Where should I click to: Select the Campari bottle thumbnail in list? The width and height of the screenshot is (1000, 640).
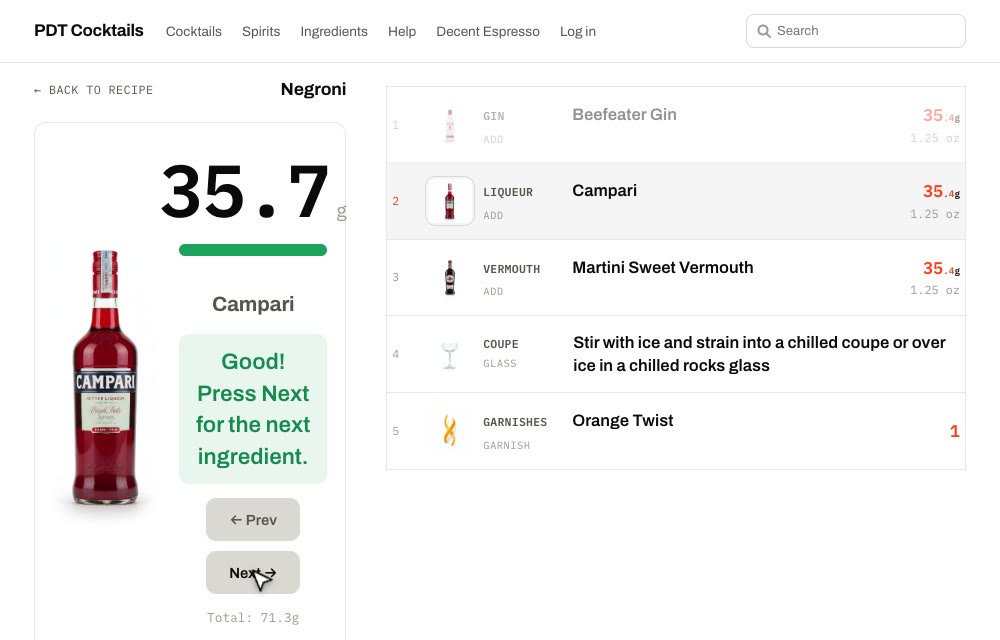point(450,201)
